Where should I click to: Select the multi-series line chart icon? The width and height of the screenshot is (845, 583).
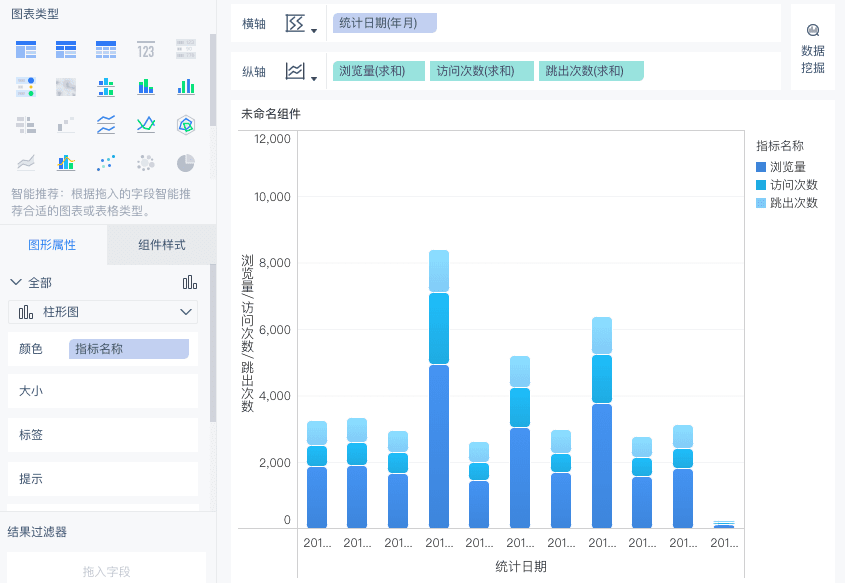146,125
